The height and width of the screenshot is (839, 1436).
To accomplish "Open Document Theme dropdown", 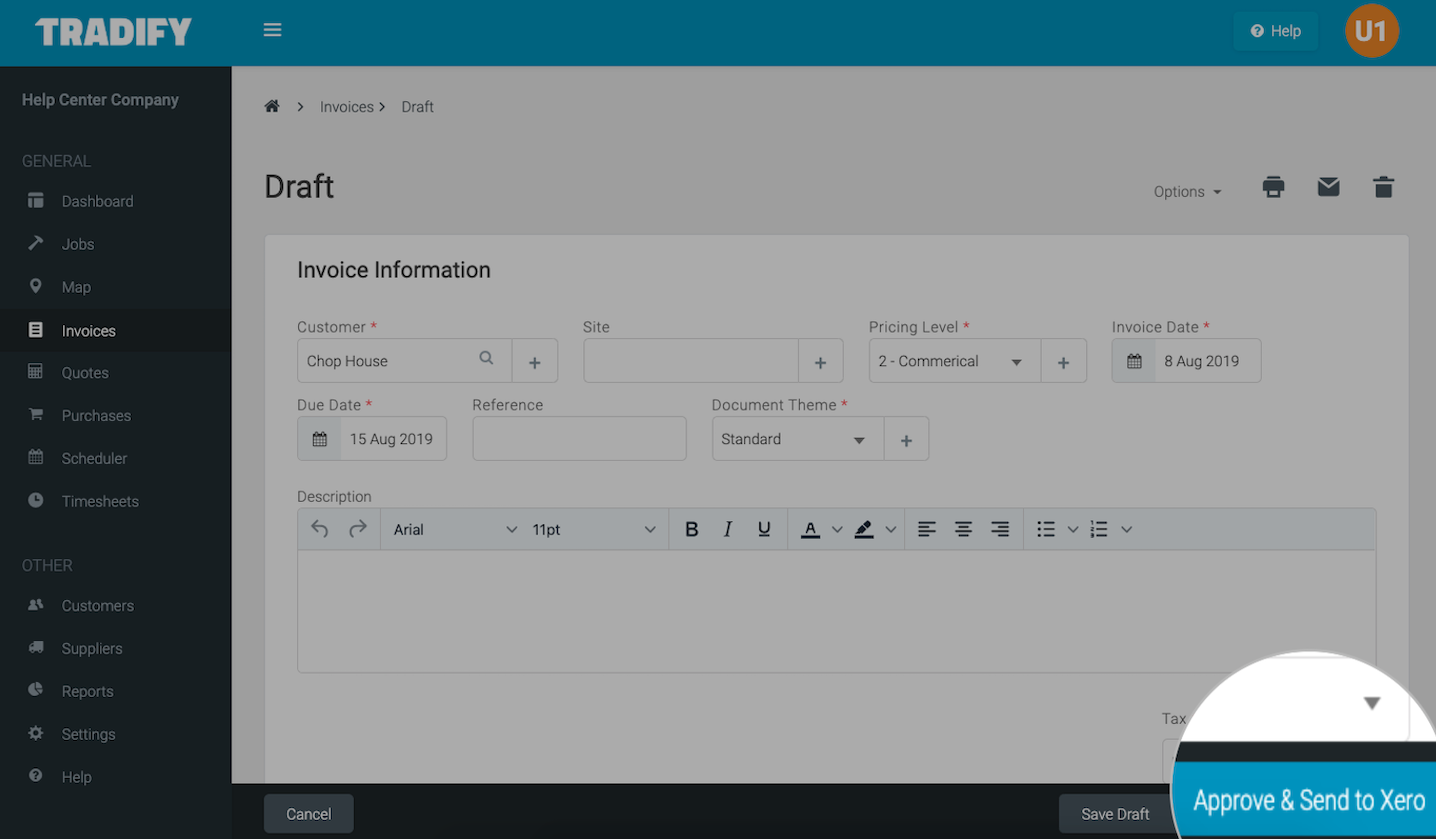I will coord(797,439).
